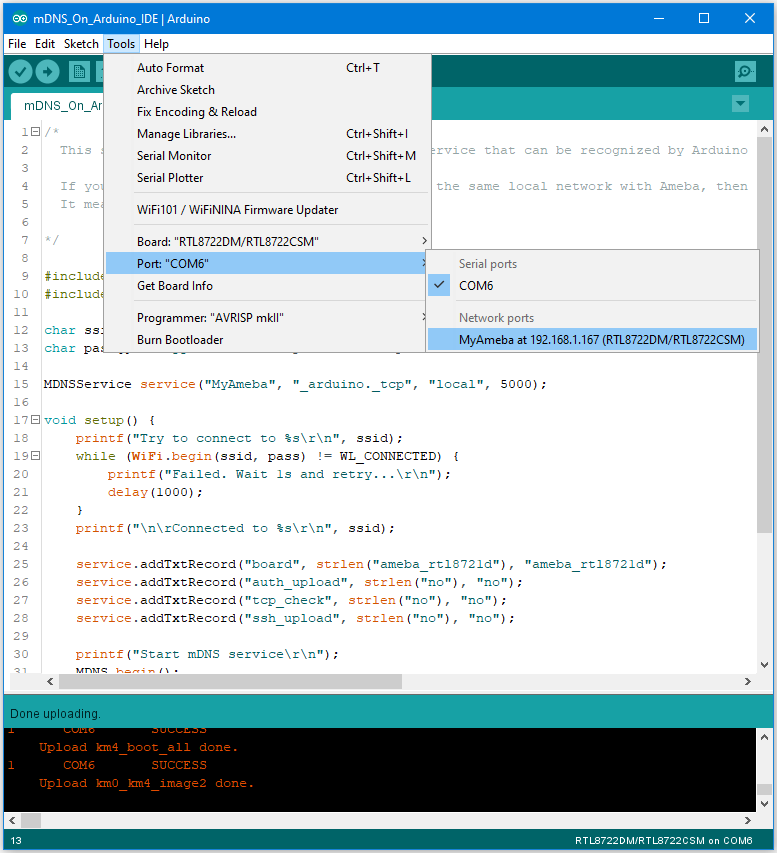This screenshot has width=777, height=853.
Task: Close the Tools menu via its header
Action: click(x=121, y=44)
